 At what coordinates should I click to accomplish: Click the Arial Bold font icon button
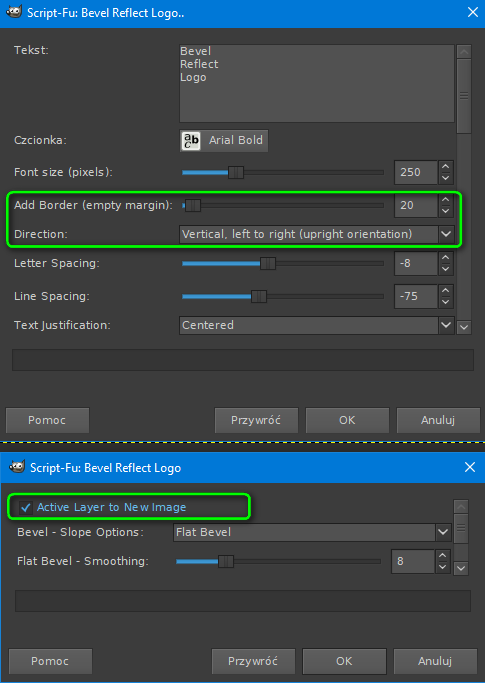tap(224, 141)
